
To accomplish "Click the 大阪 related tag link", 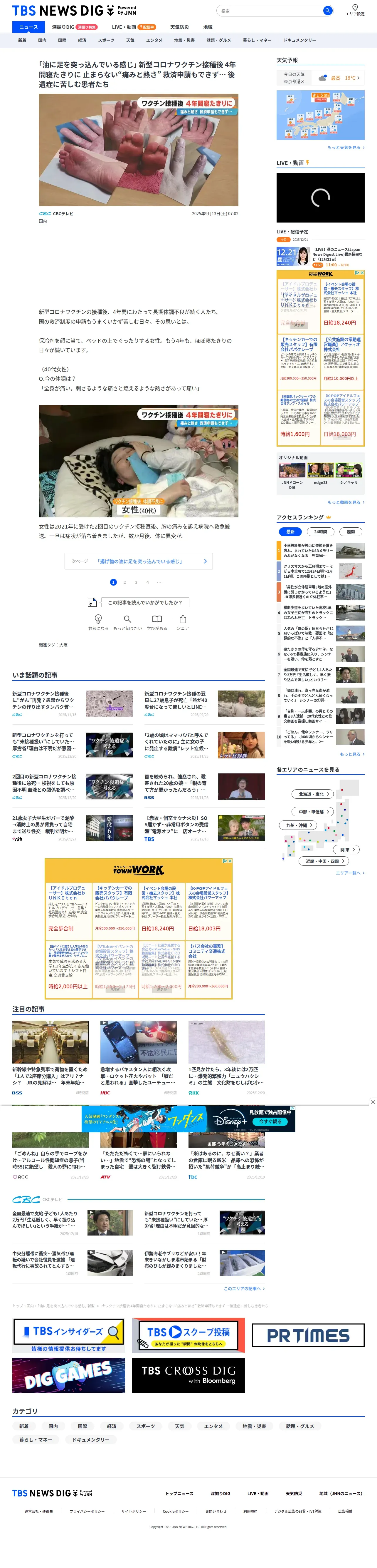I will click(x=64, y=645).
